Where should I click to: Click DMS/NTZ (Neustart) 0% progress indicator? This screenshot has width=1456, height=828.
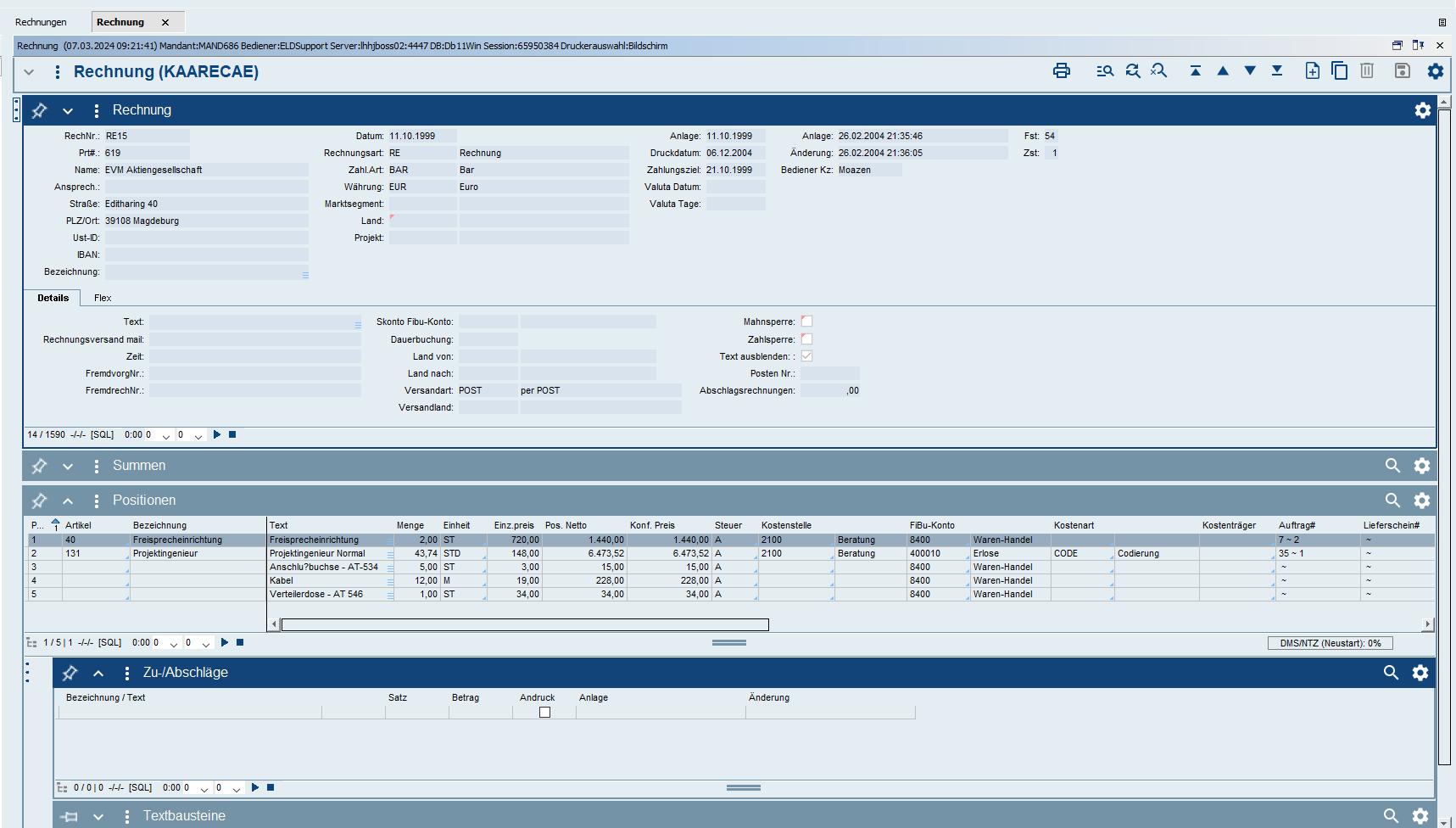click(x=1330, y=643)
